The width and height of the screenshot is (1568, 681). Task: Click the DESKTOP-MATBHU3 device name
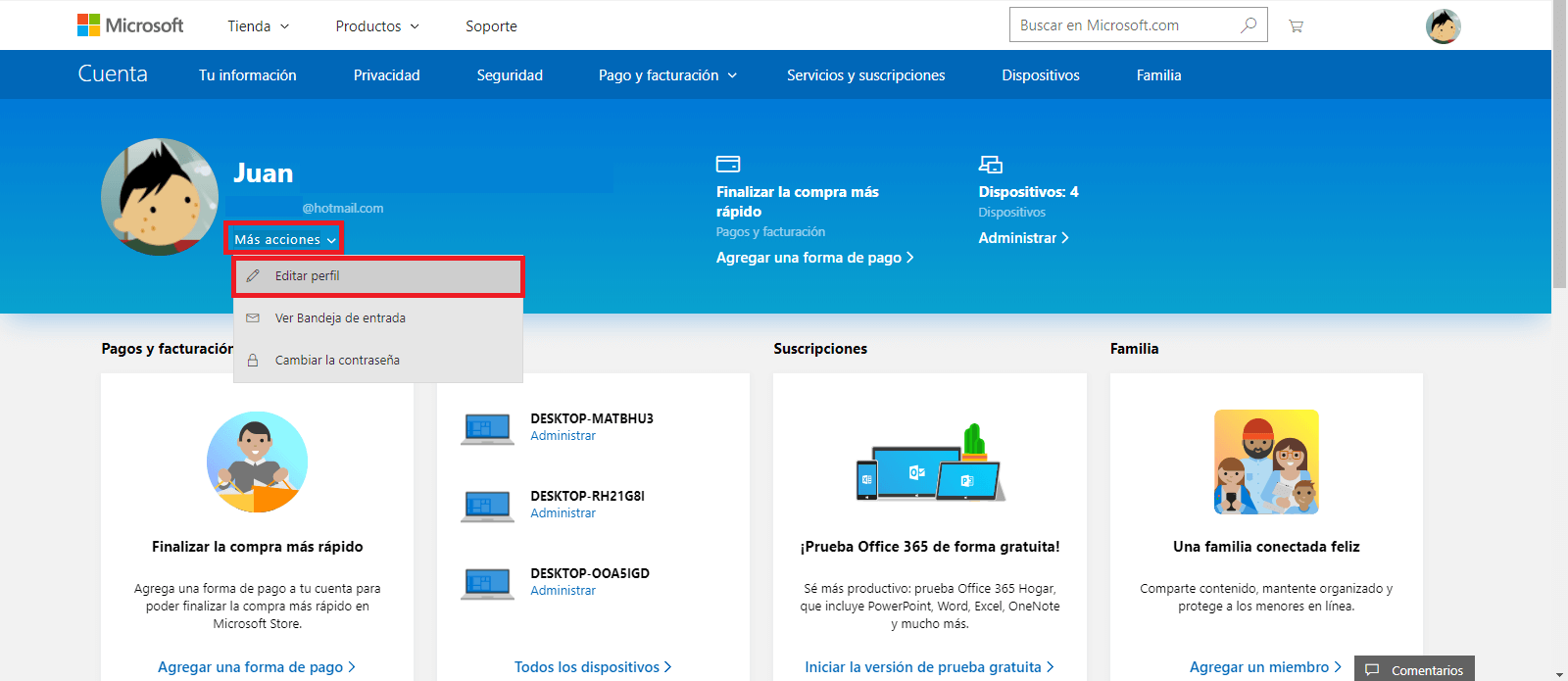click(x=592, y=418)
